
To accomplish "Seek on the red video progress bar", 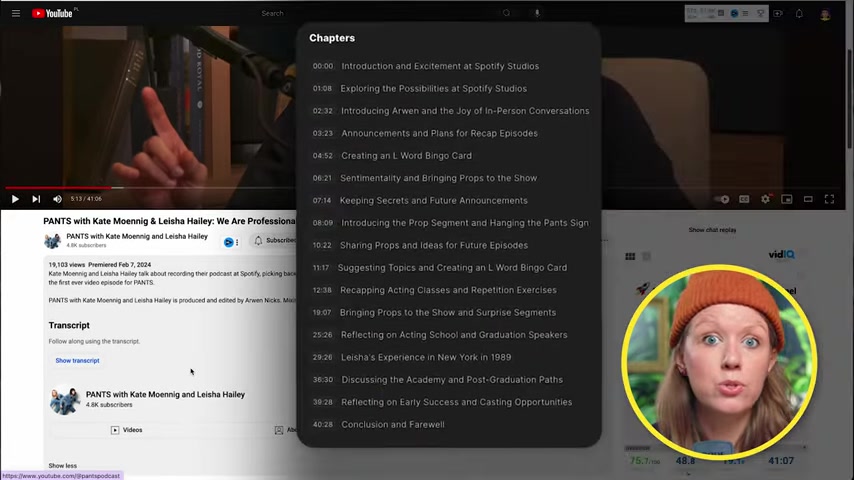I will [57, 188].
